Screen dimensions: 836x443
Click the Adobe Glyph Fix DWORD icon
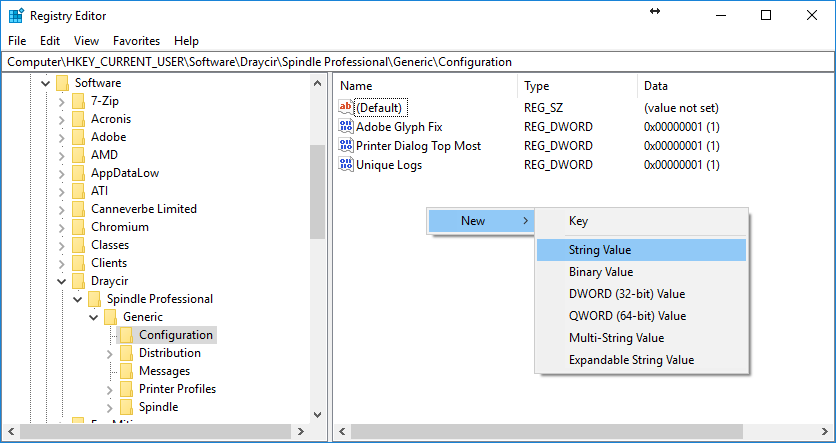346,126
